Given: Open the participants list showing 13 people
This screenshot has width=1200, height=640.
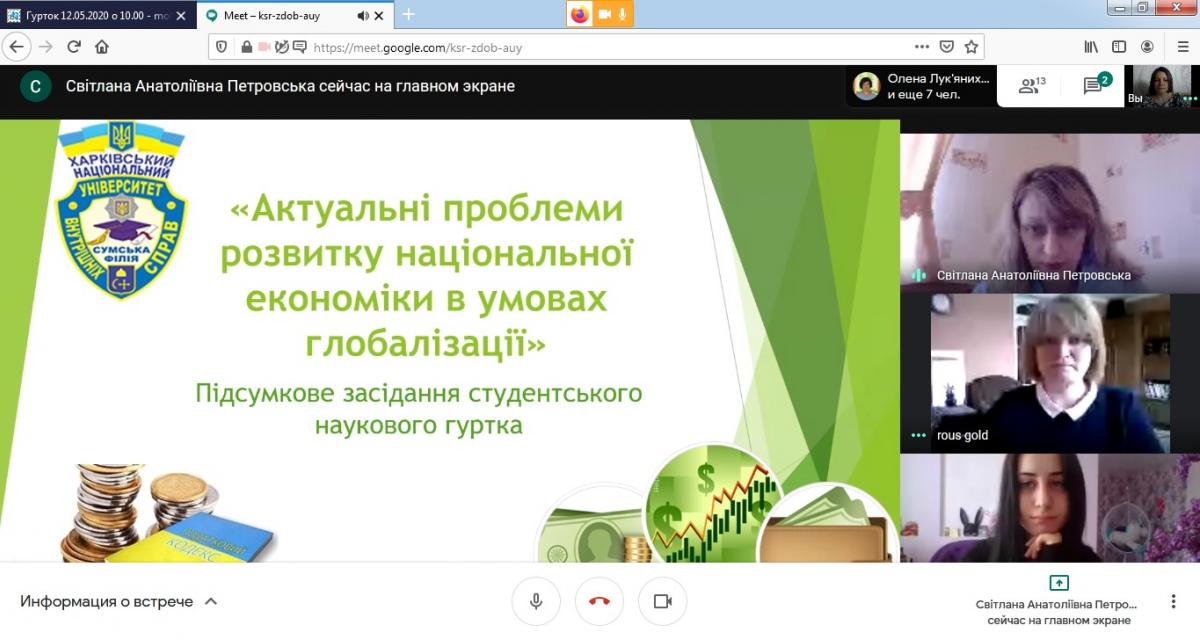Looking at the screenshot, I should point(1031,86).
